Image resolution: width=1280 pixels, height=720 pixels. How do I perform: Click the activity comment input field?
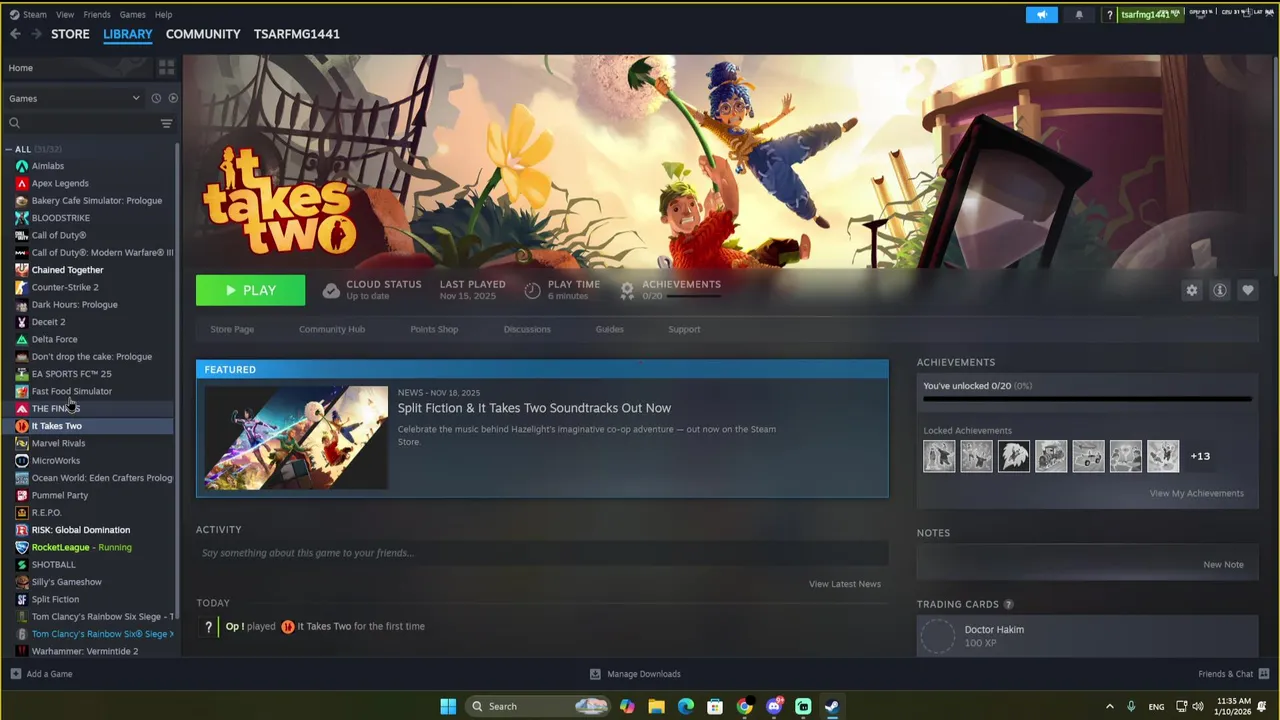tap(542, 553)
